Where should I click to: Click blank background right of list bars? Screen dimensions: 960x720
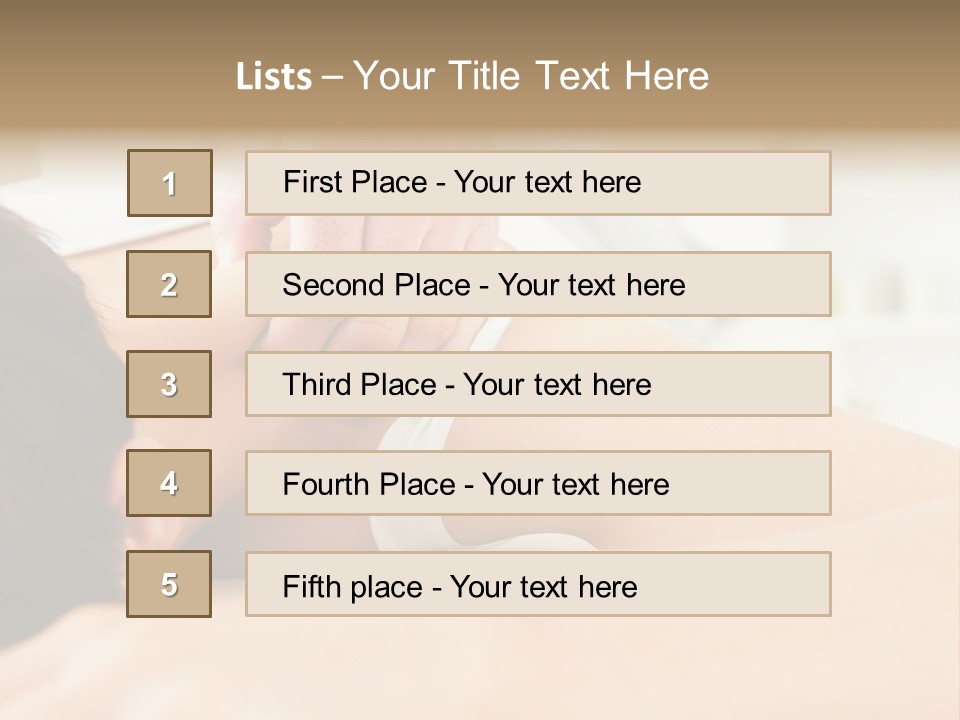[895, 380]
